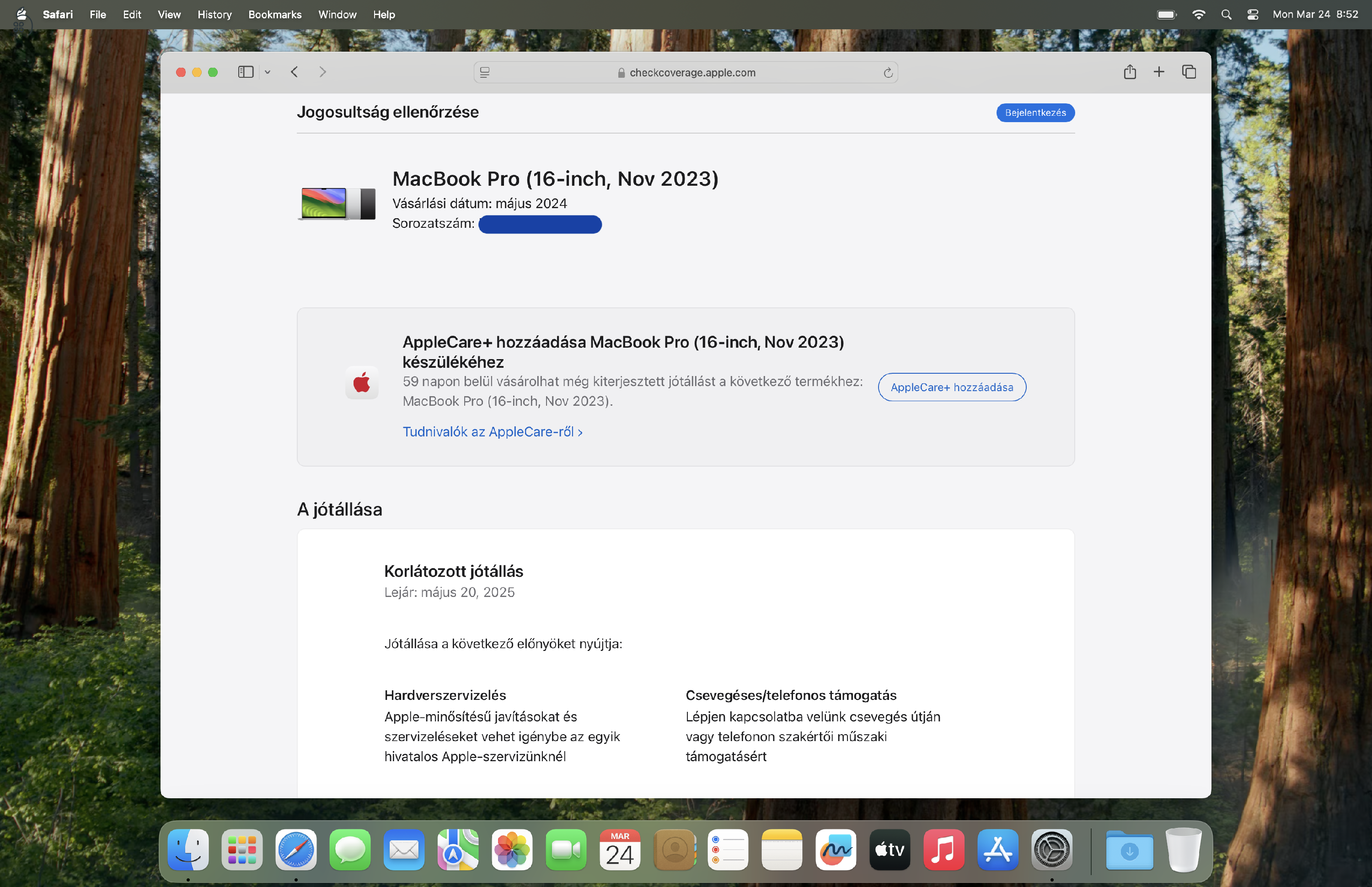Open the page reader icon in address bar
This screenshot has width=1372, height=887.
tap(485, 73)
